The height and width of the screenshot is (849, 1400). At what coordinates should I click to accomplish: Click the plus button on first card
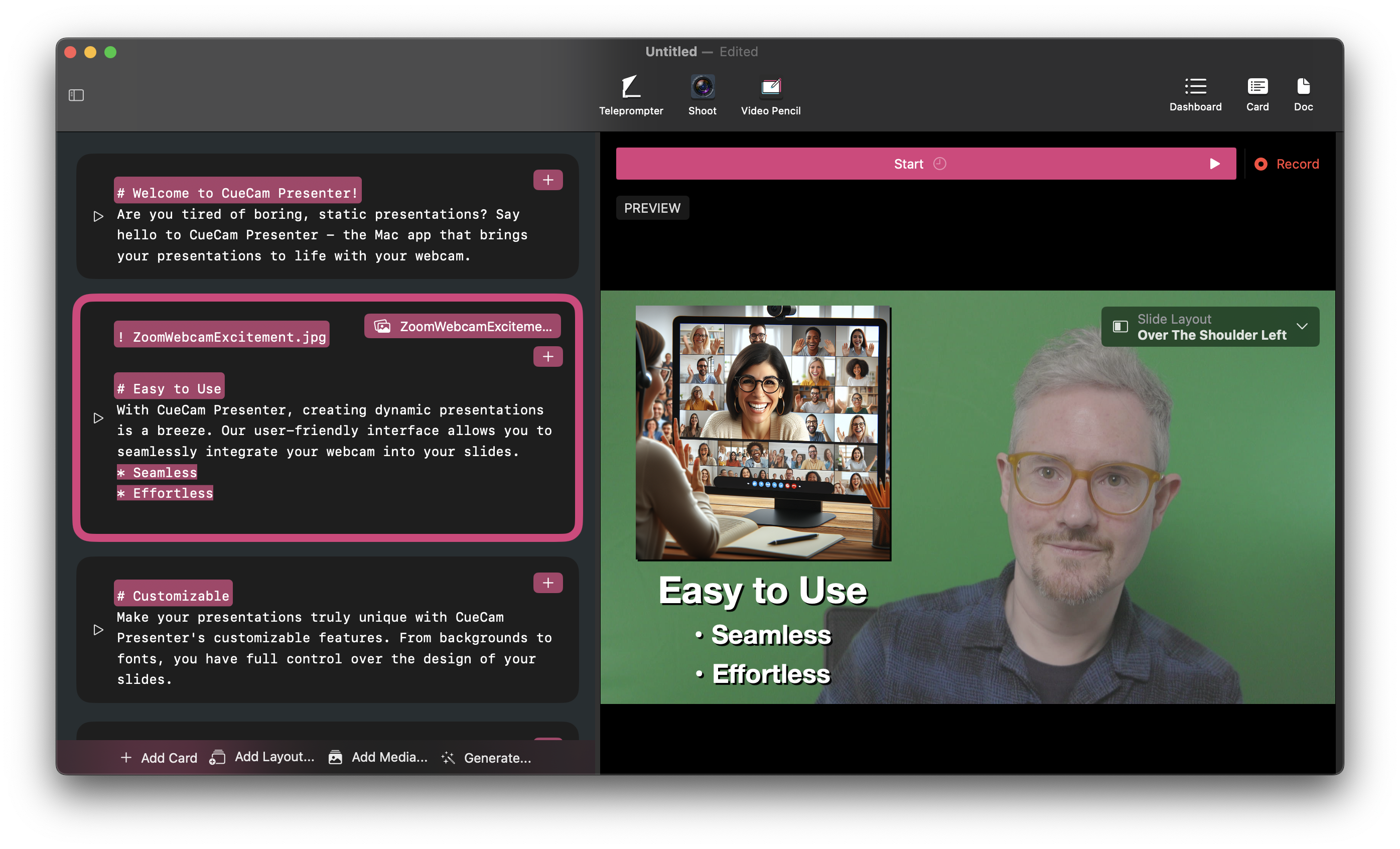pos(548,180)
